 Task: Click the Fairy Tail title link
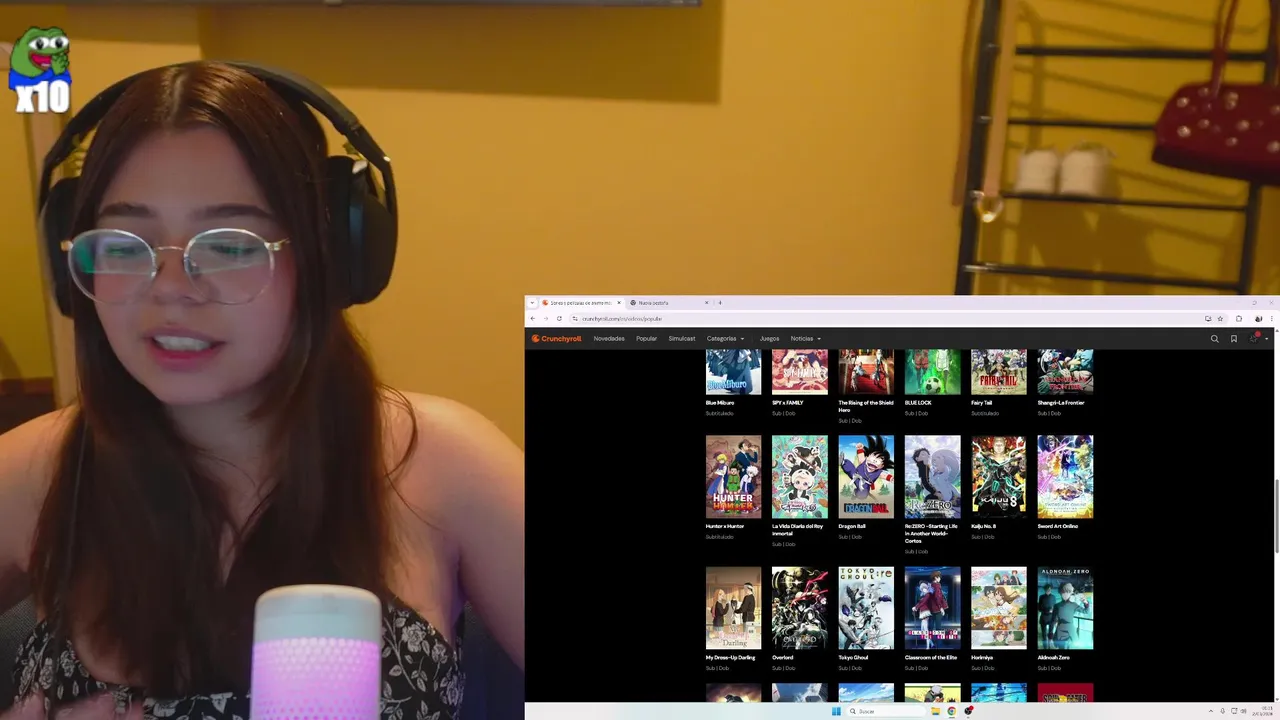point(982,403)
